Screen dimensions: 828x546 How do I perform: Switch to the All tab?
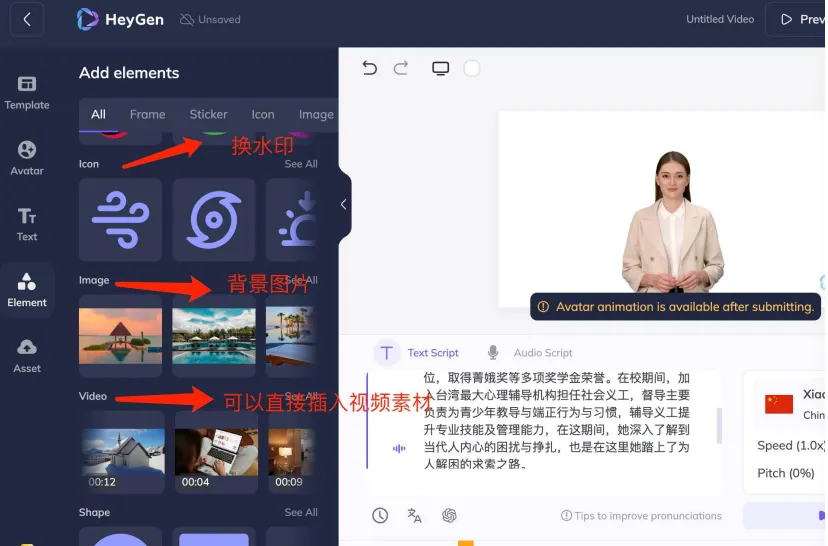tap(98, 115)
